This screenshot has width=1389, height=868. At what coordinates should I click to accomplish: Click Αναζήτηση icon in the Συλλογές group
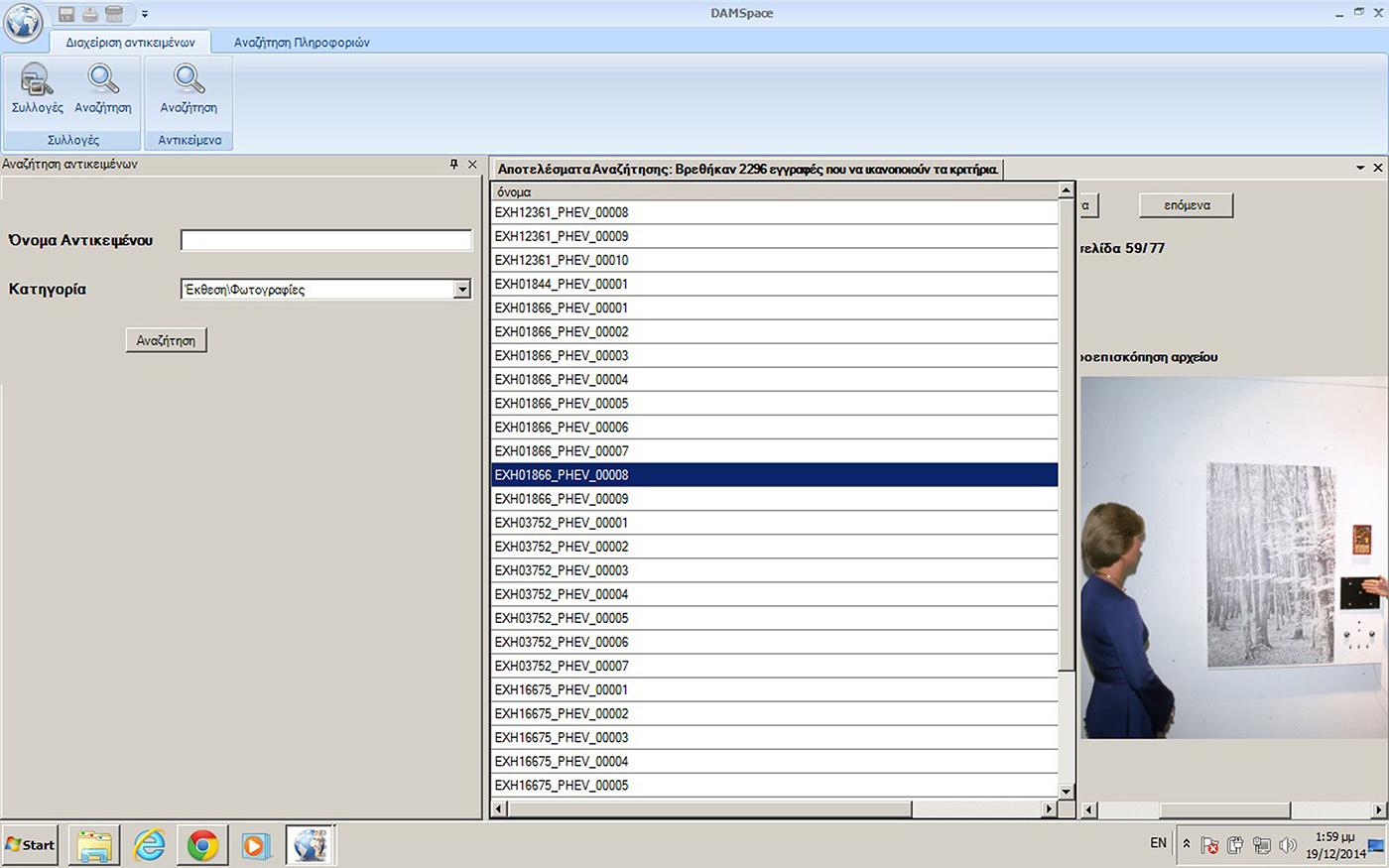[103, 88]
